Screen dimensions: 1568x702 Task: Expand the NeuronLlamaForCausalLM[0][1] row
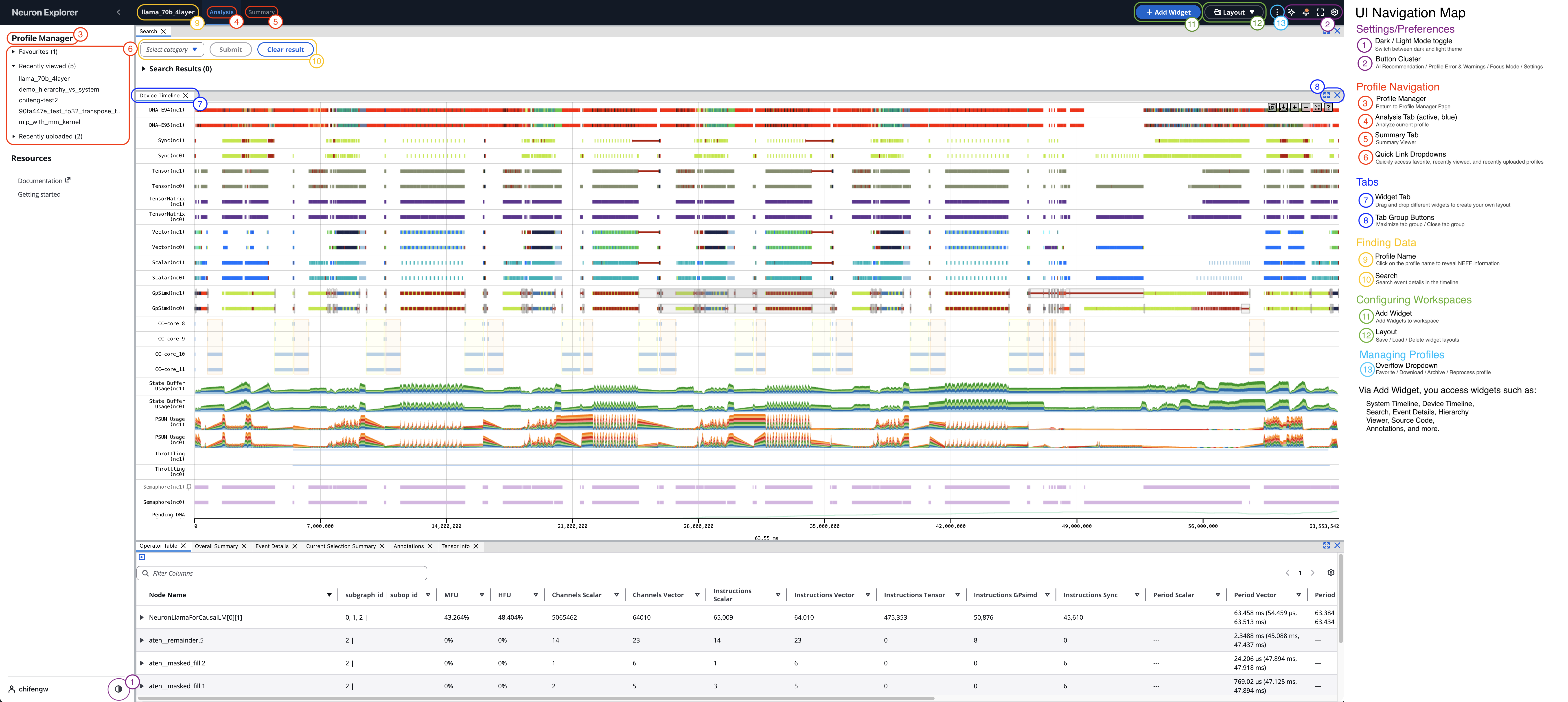[142, 617]
